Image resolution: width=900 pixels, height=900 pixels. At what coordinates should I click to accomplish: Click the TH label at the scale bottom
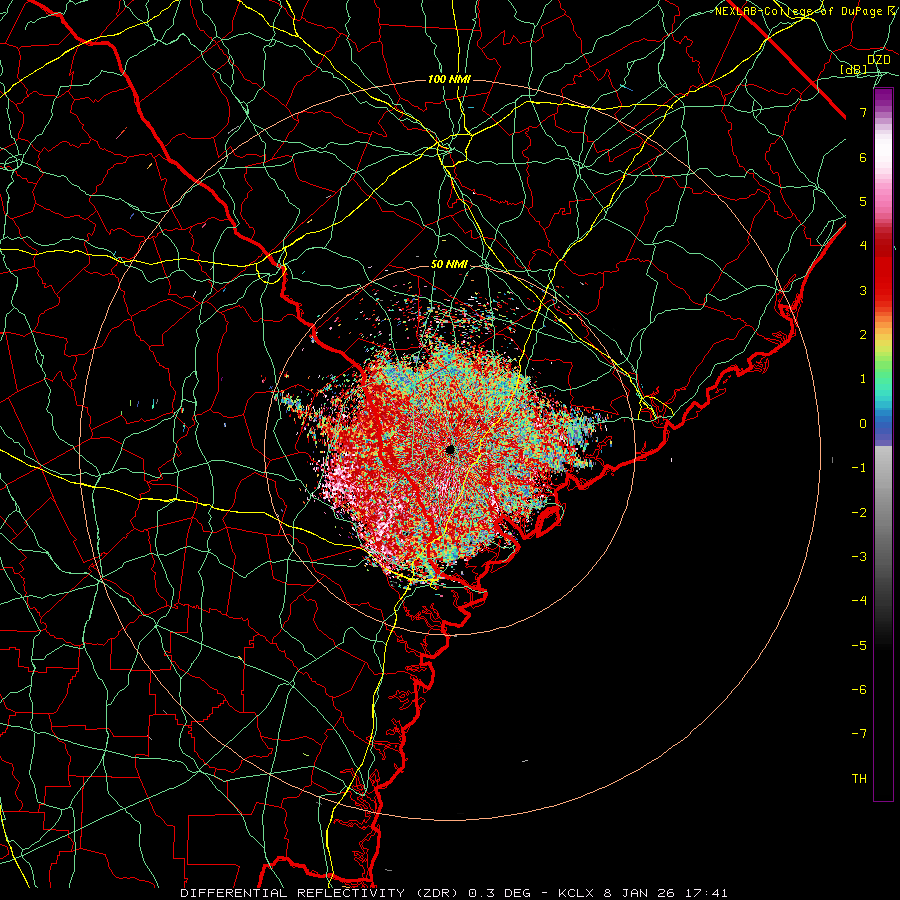(x=859, y=779)
